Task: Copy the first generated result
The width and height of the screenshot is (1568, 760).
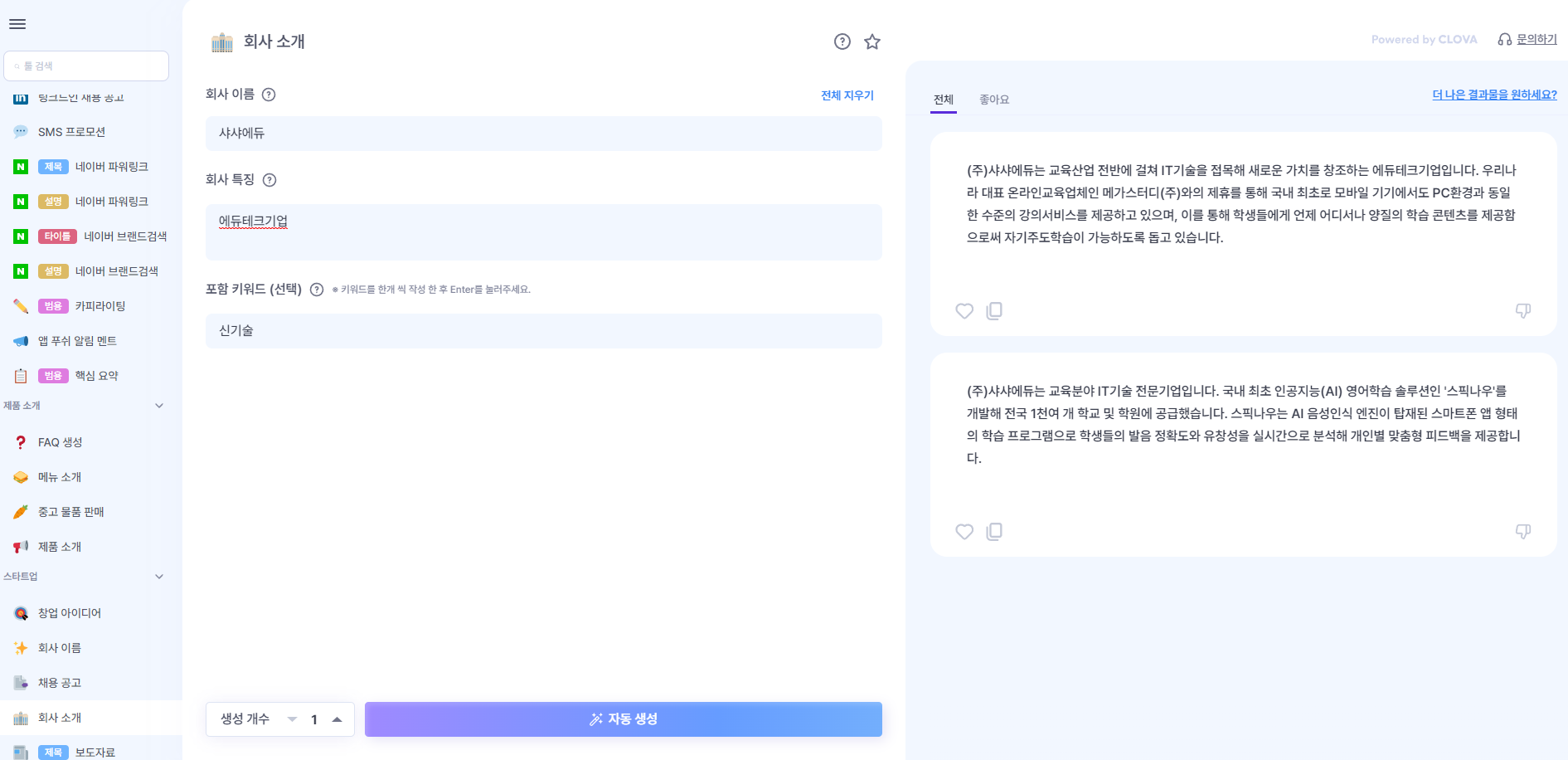Action: (994, 311)
